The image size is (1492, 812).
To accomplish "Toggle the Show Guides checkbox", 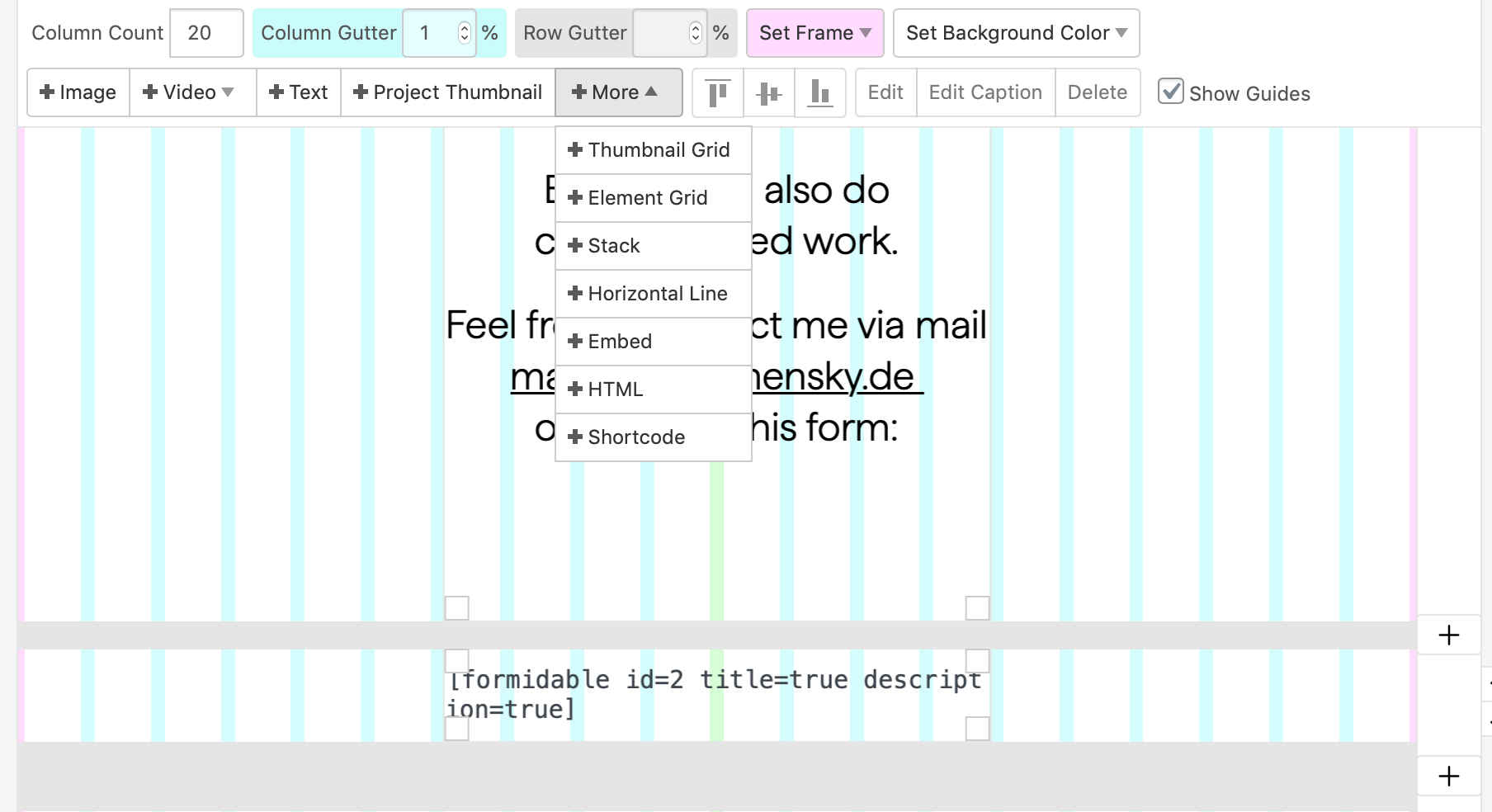I will coord(1170,92).
